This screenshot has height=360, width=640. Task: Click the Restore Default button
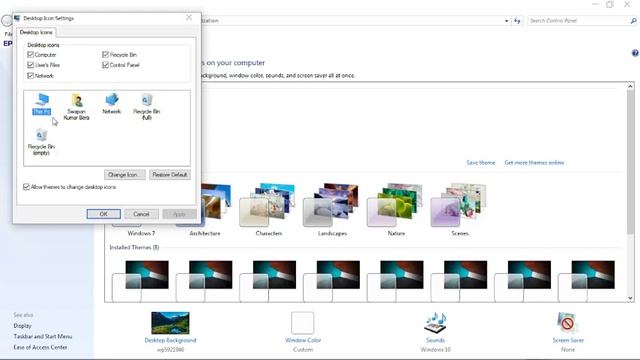click(170, 175)
